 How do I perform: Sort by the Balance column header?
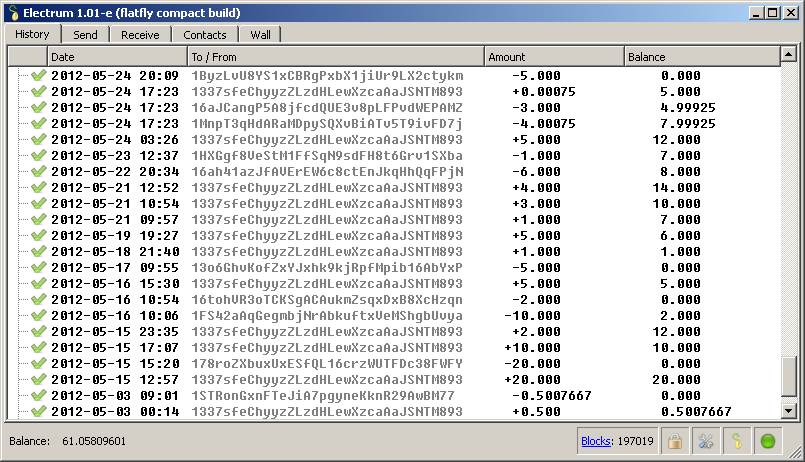tap(702, 57)
